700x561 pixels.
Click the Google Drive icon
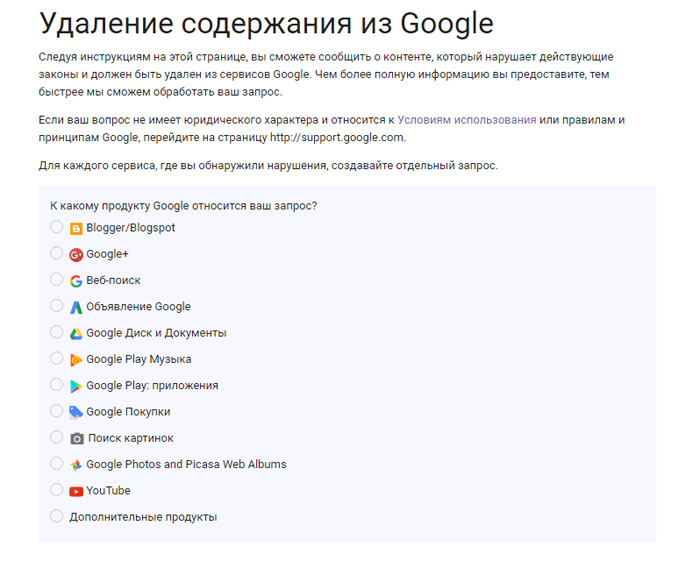click(x=76, y=333)
